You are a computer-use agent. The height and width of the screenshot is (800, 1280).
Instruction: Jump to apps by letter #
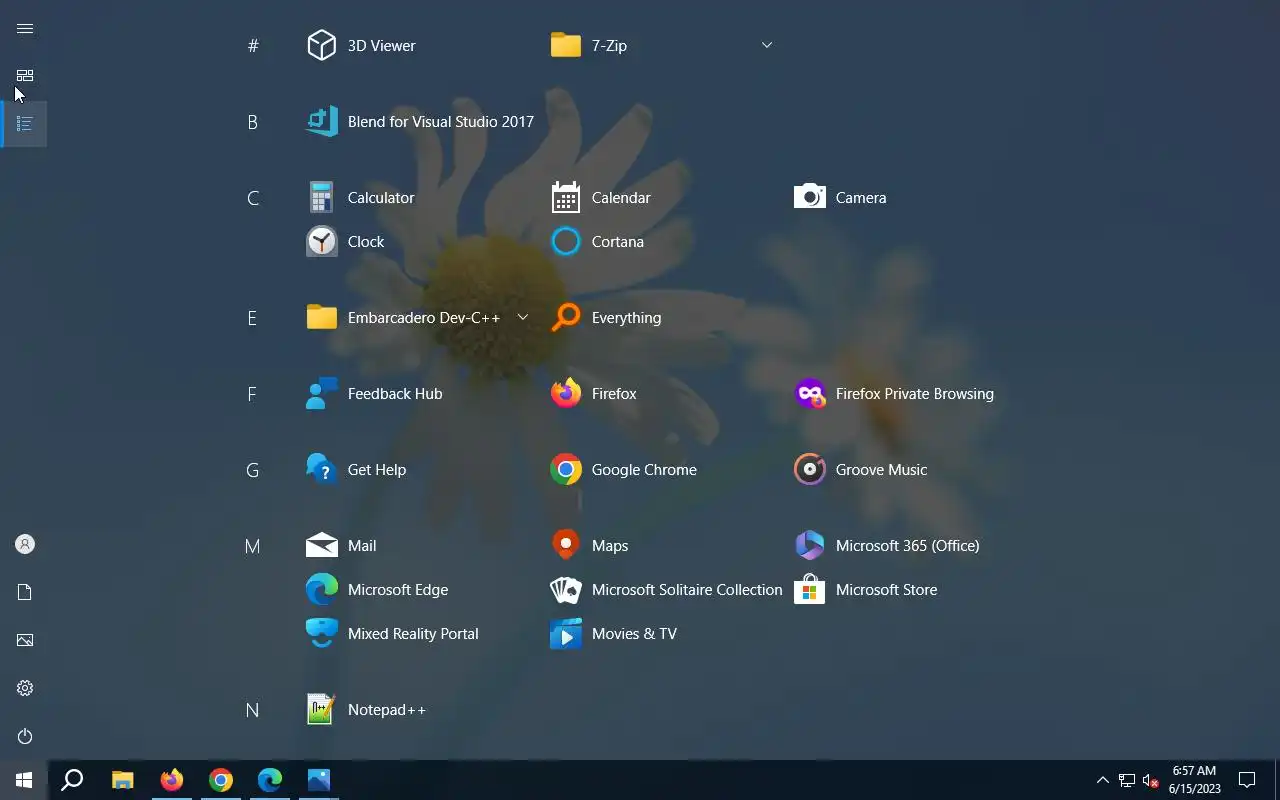pos(253,46)
